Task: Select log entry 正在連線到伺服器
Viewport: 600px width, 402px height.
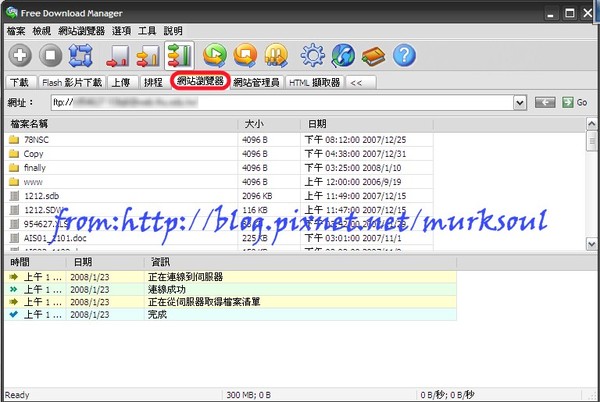Action: click(x=230, y=277)
